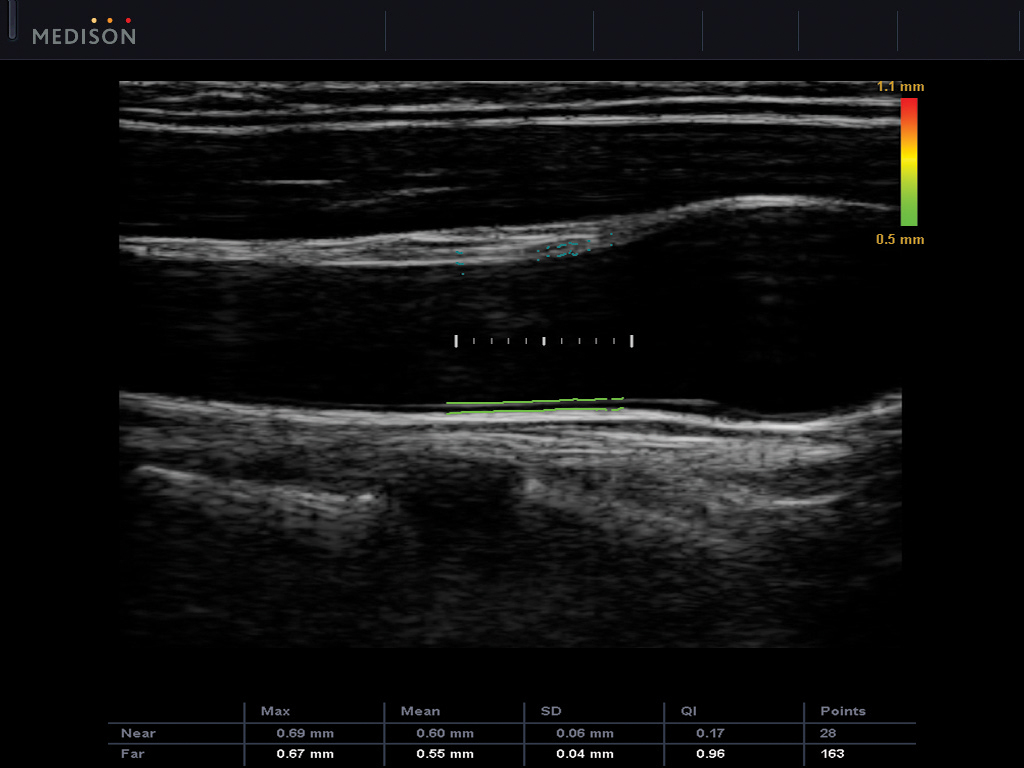Select the Far row label
The image size is (1024, 768).
point(133,754)
